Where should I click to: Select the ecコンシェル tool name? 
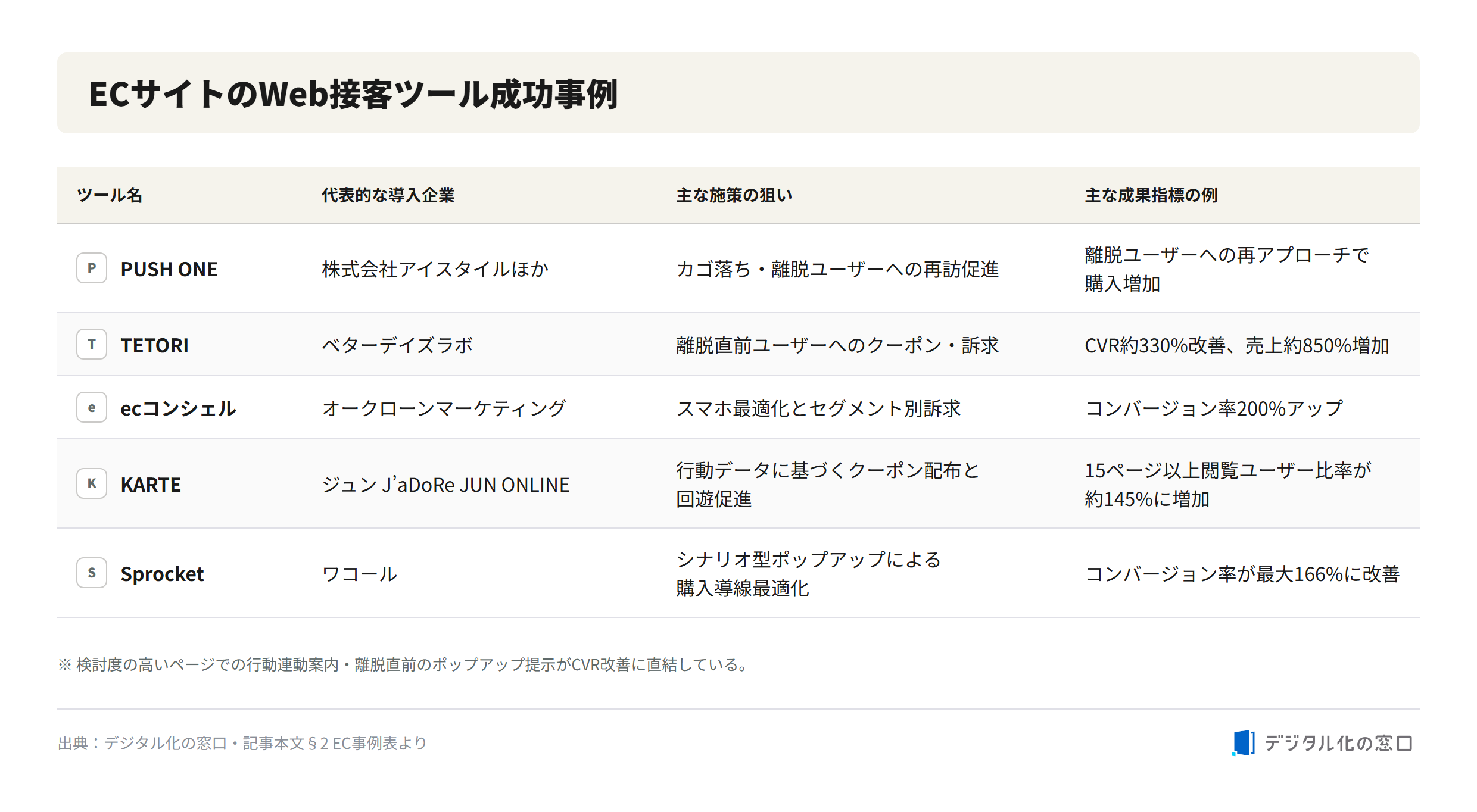[179, 408]
